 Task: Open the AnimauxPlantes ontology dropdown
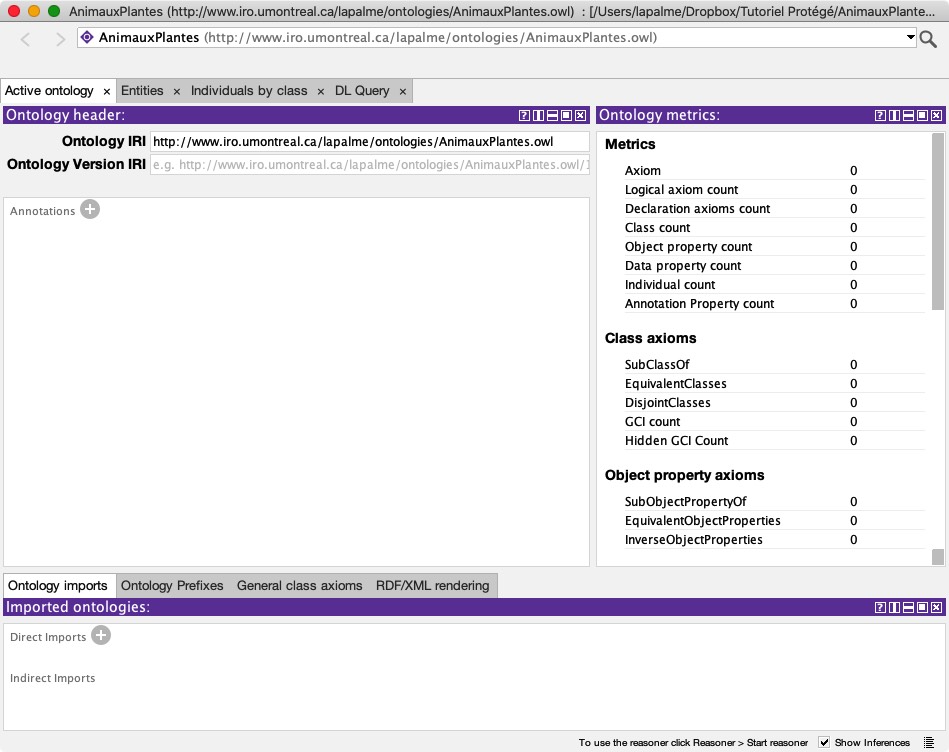910,38
